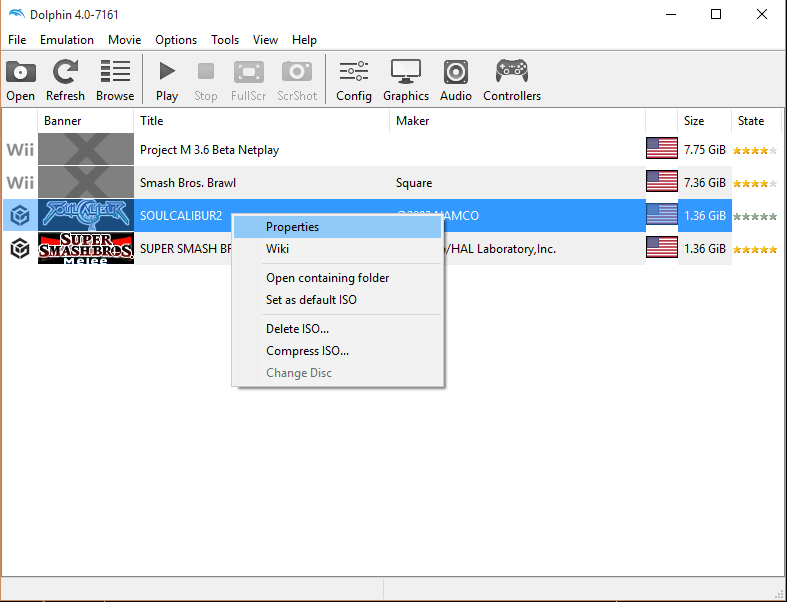Sort list by Banner column header

tap(85, 121)
